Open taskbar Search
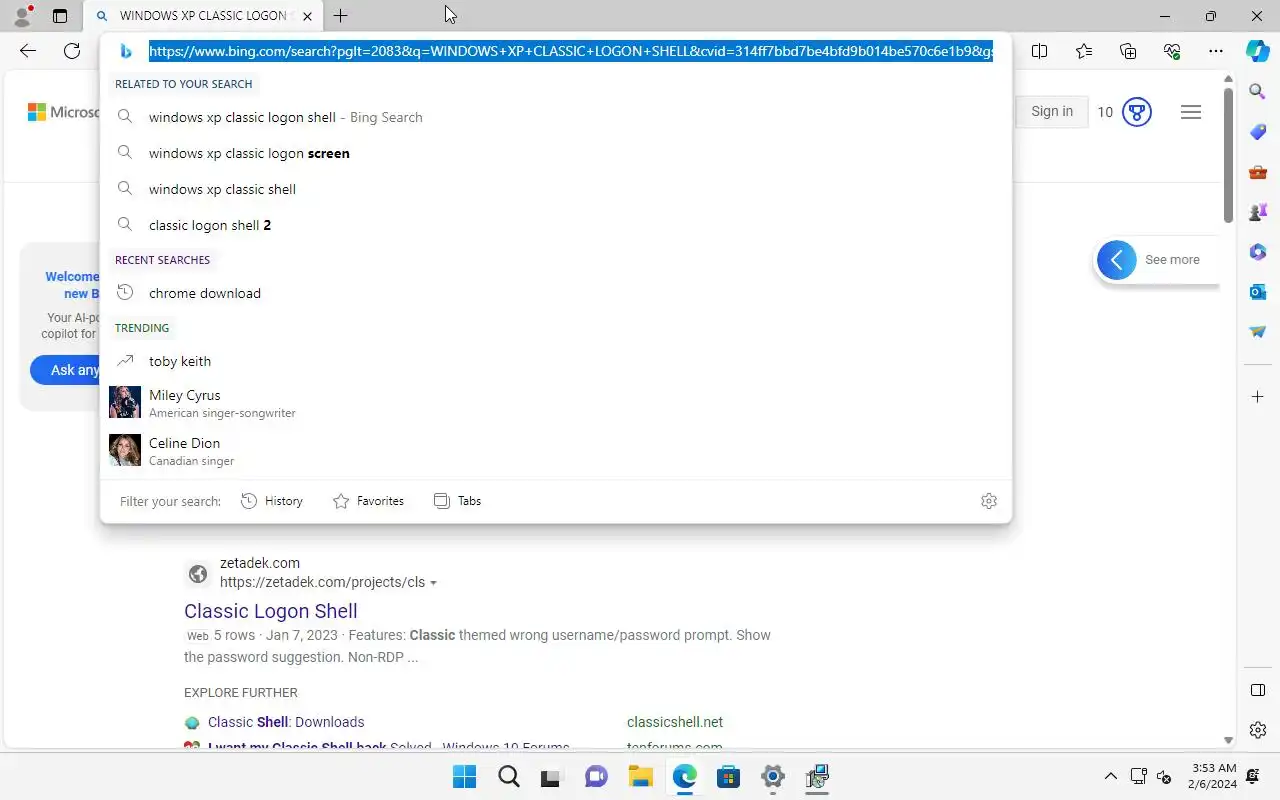 508,777
